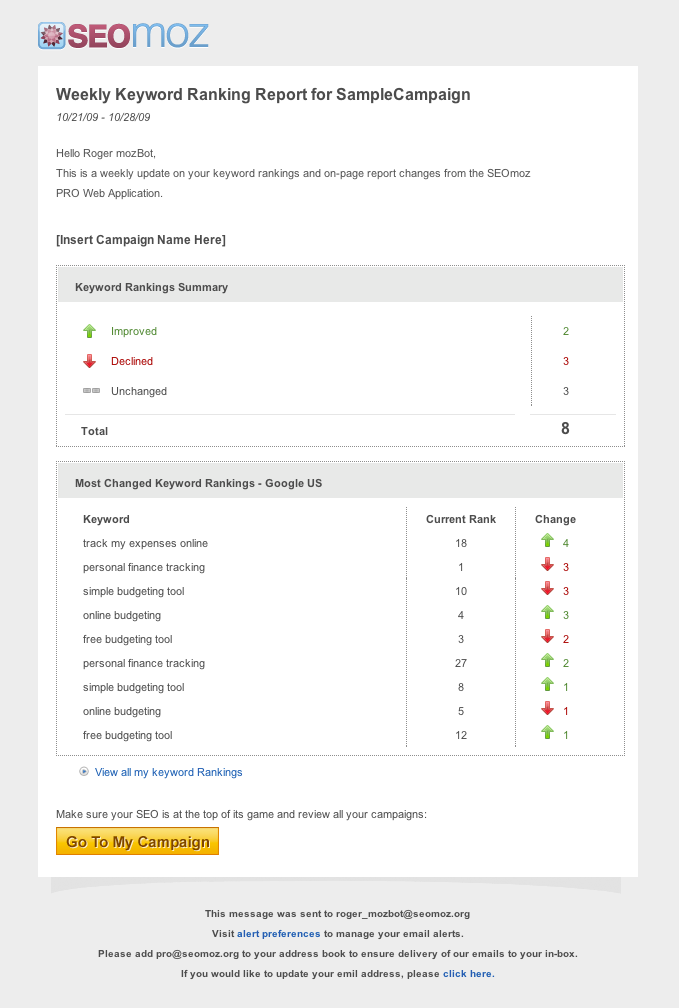Click the gray Unchanged icon
The image size is (679, 1008).
pos(91,391)
